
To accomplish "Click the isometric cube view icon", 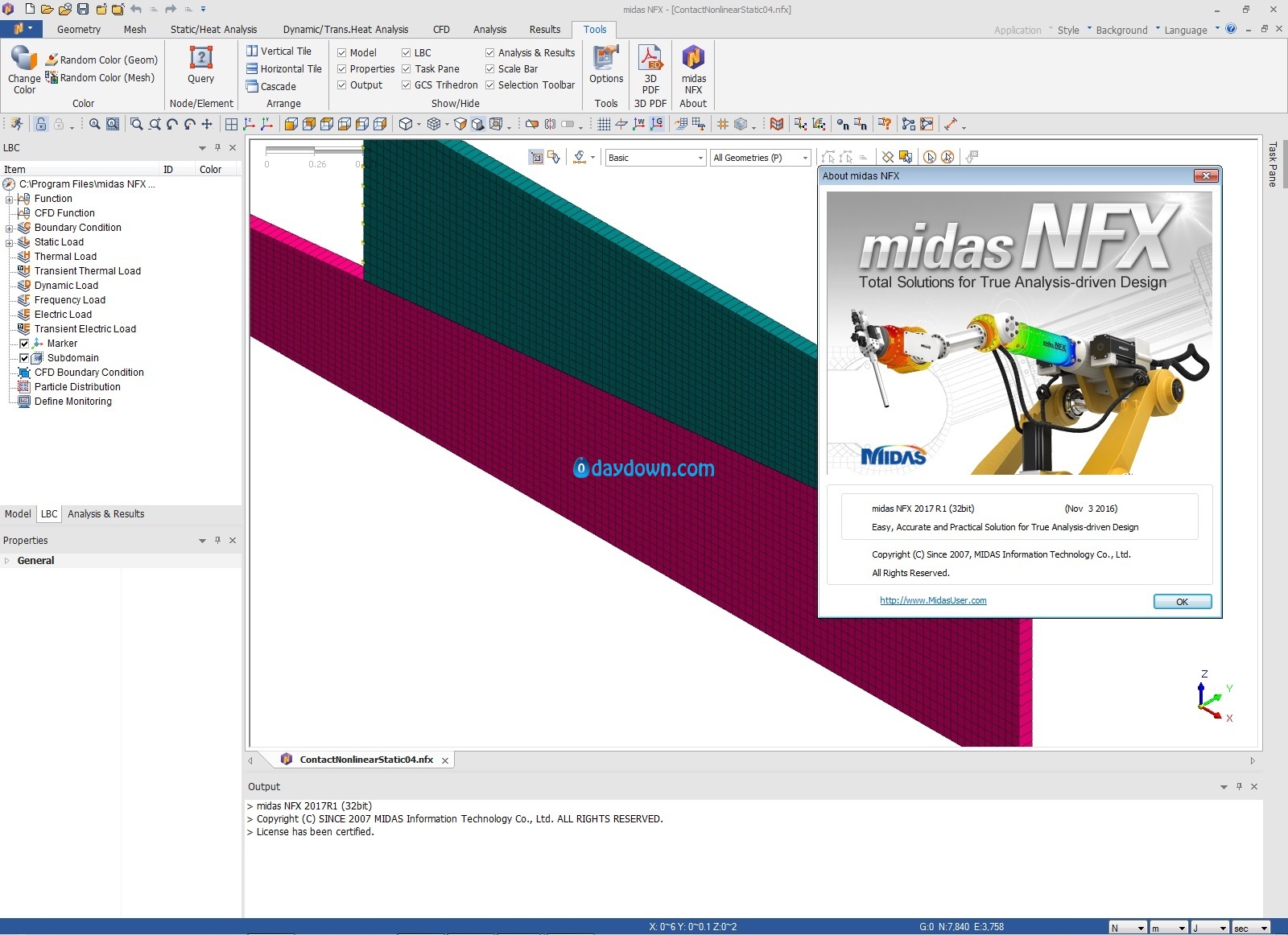I will click(406, 124).
